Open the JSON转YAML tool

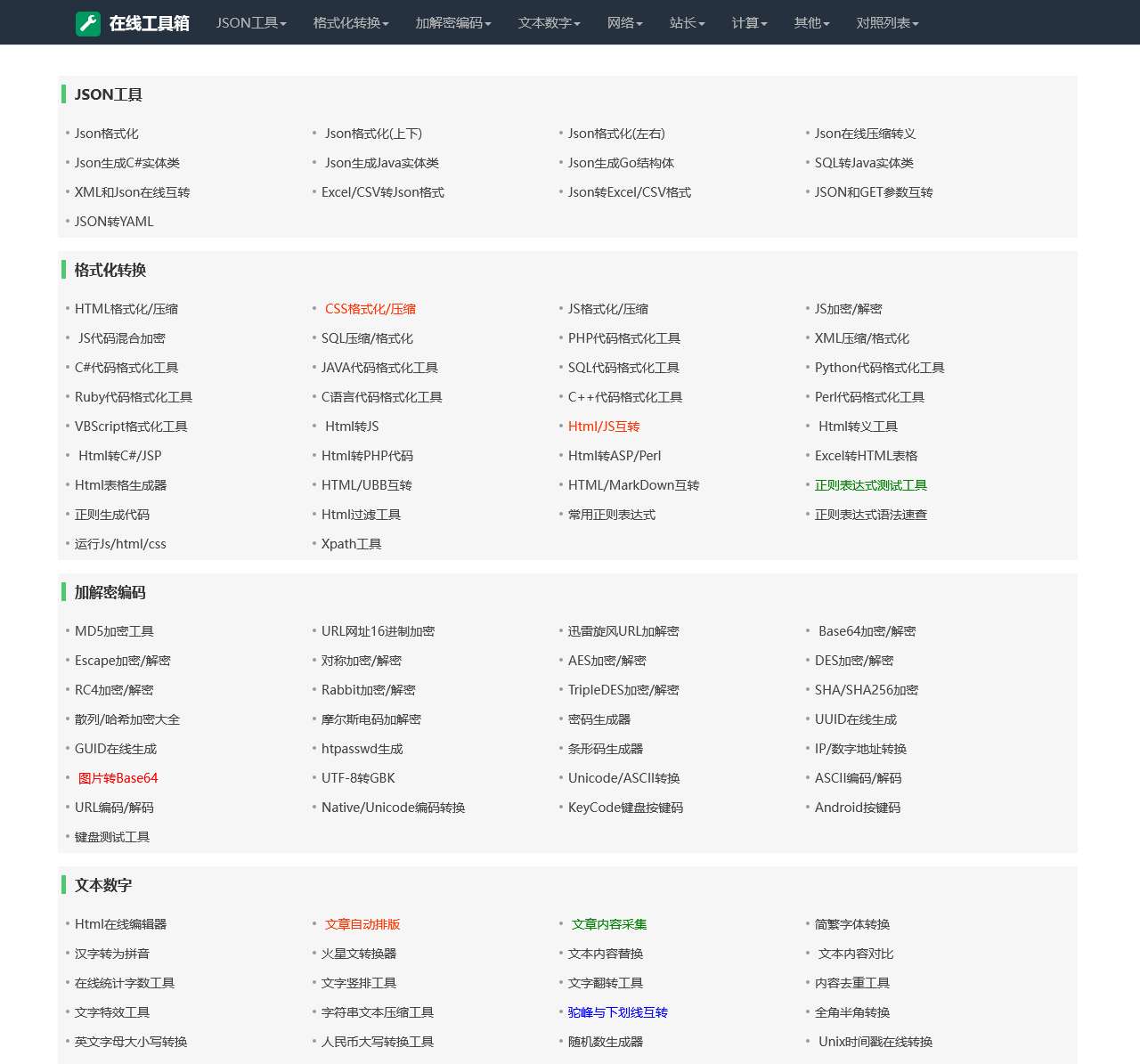click(114, 222)
